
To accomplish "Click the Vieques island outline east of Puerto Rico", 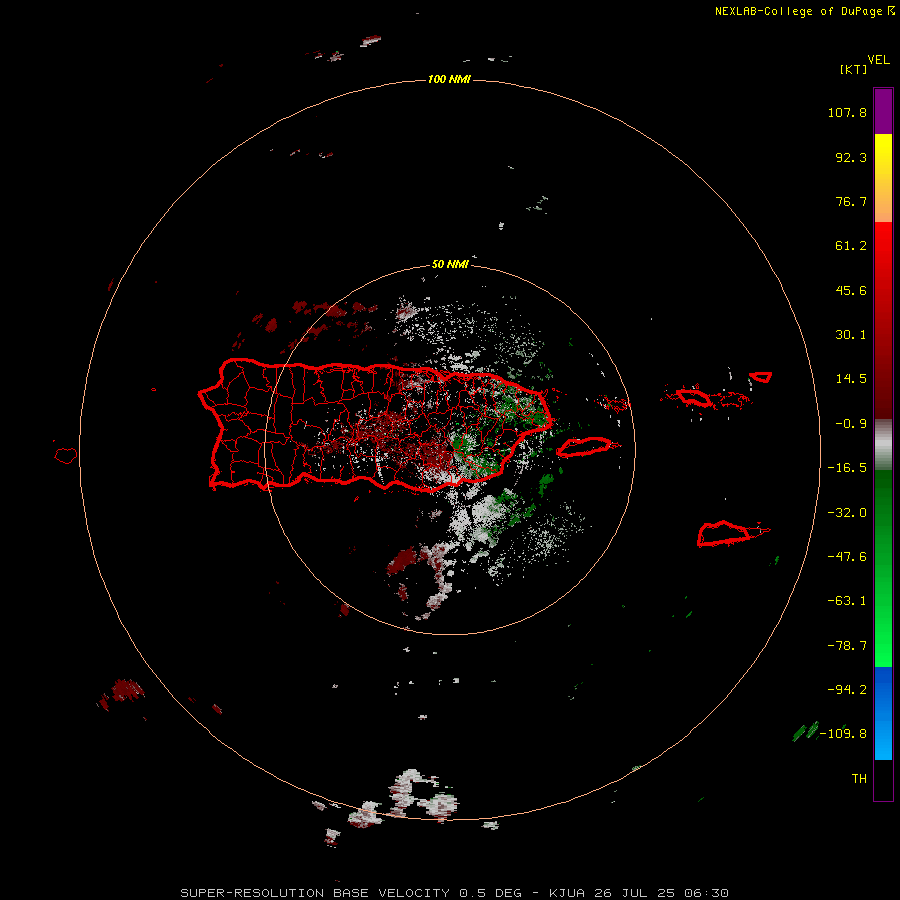I will [x=584, y=447].
